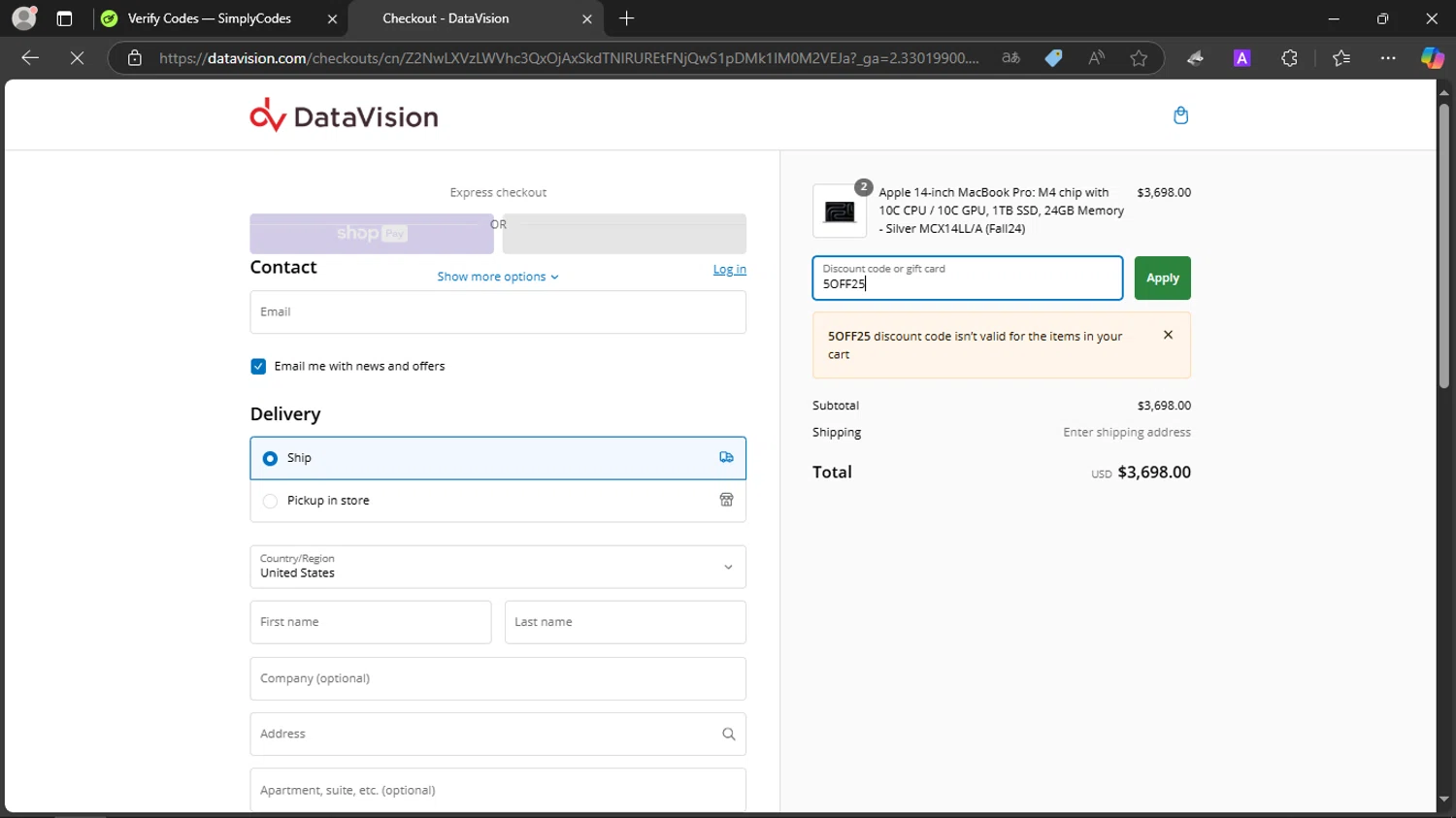Open the tab actions menu icon
The image size is (1456, 818).
coord(64,18)
